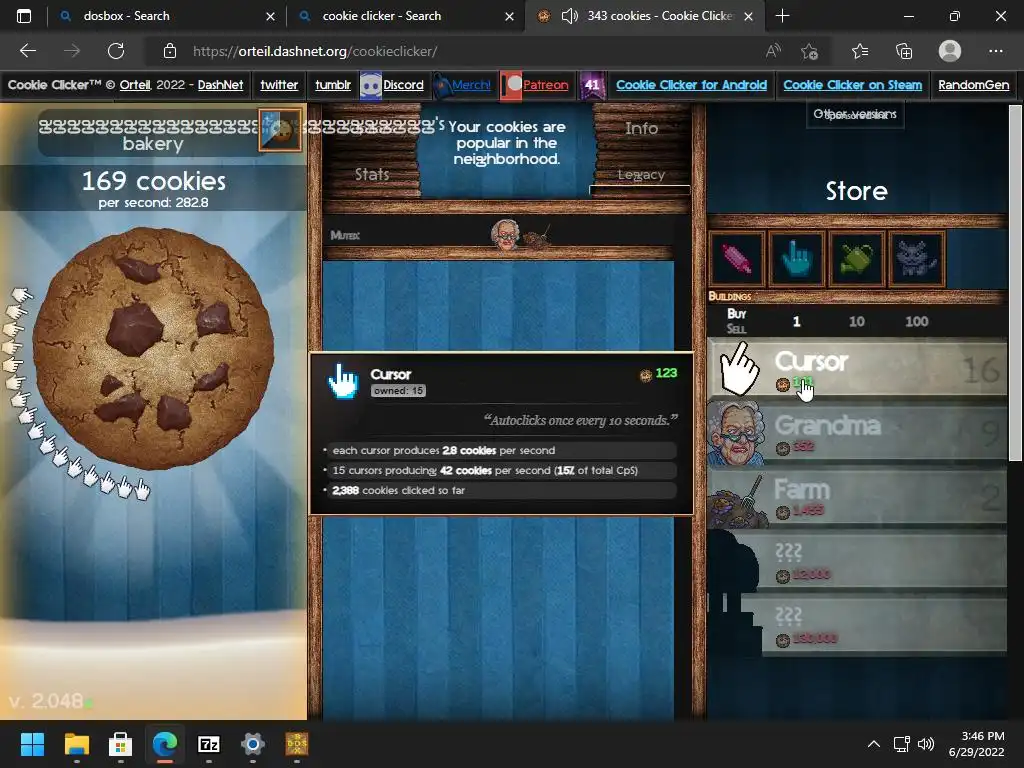Open the tumblr link

[x=332, y=85]
